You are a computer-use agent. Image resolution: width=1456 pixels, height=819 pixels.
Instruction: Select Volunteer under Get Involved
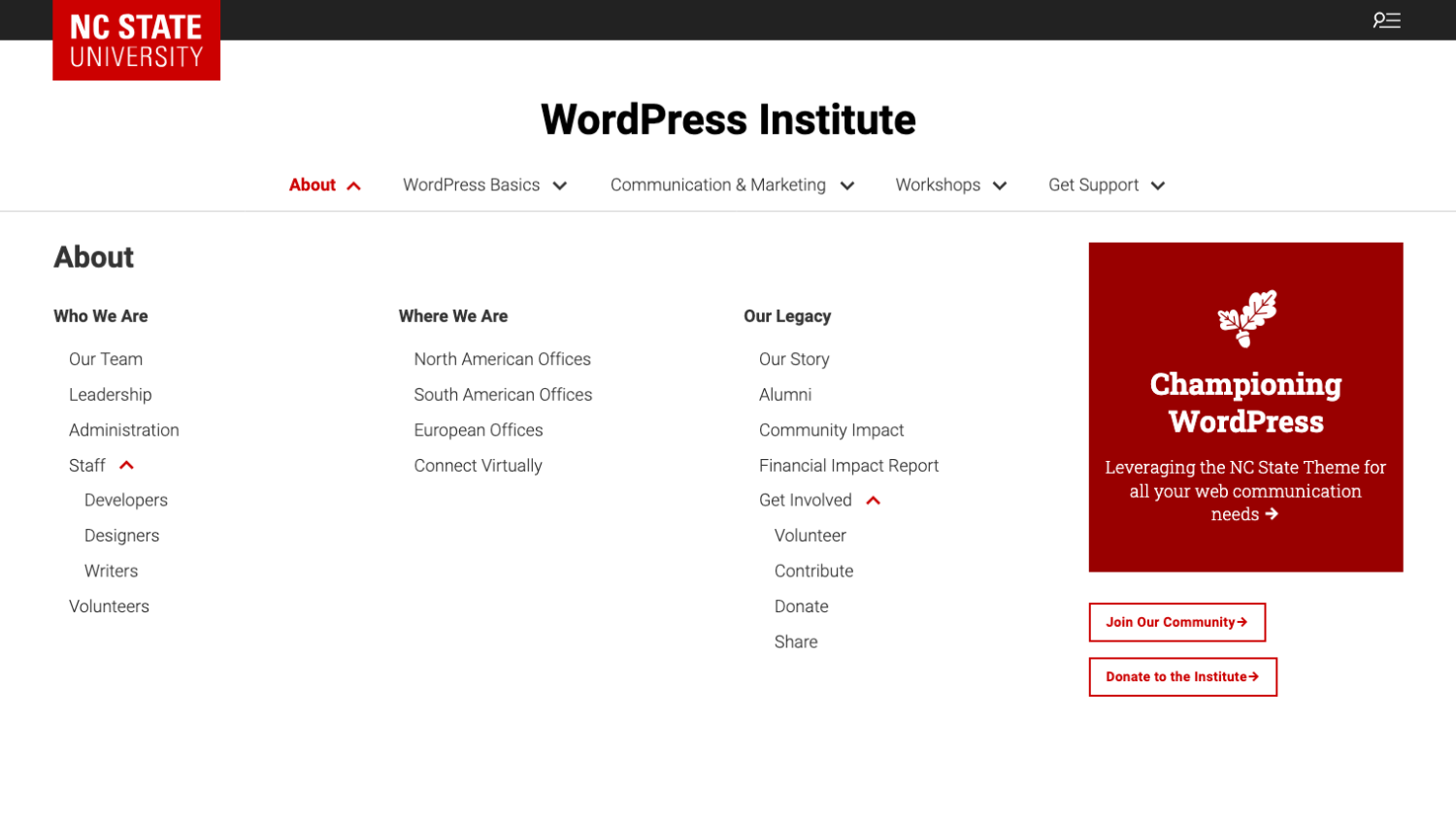coord(810,536)
